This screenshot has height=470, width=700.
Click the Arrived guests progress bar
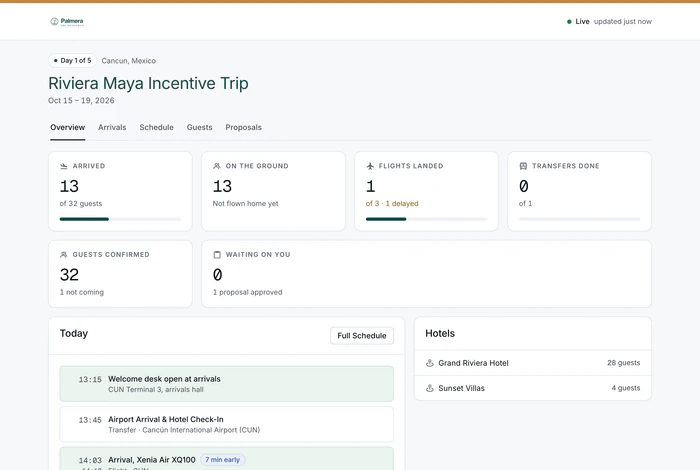tap(120, 219)
